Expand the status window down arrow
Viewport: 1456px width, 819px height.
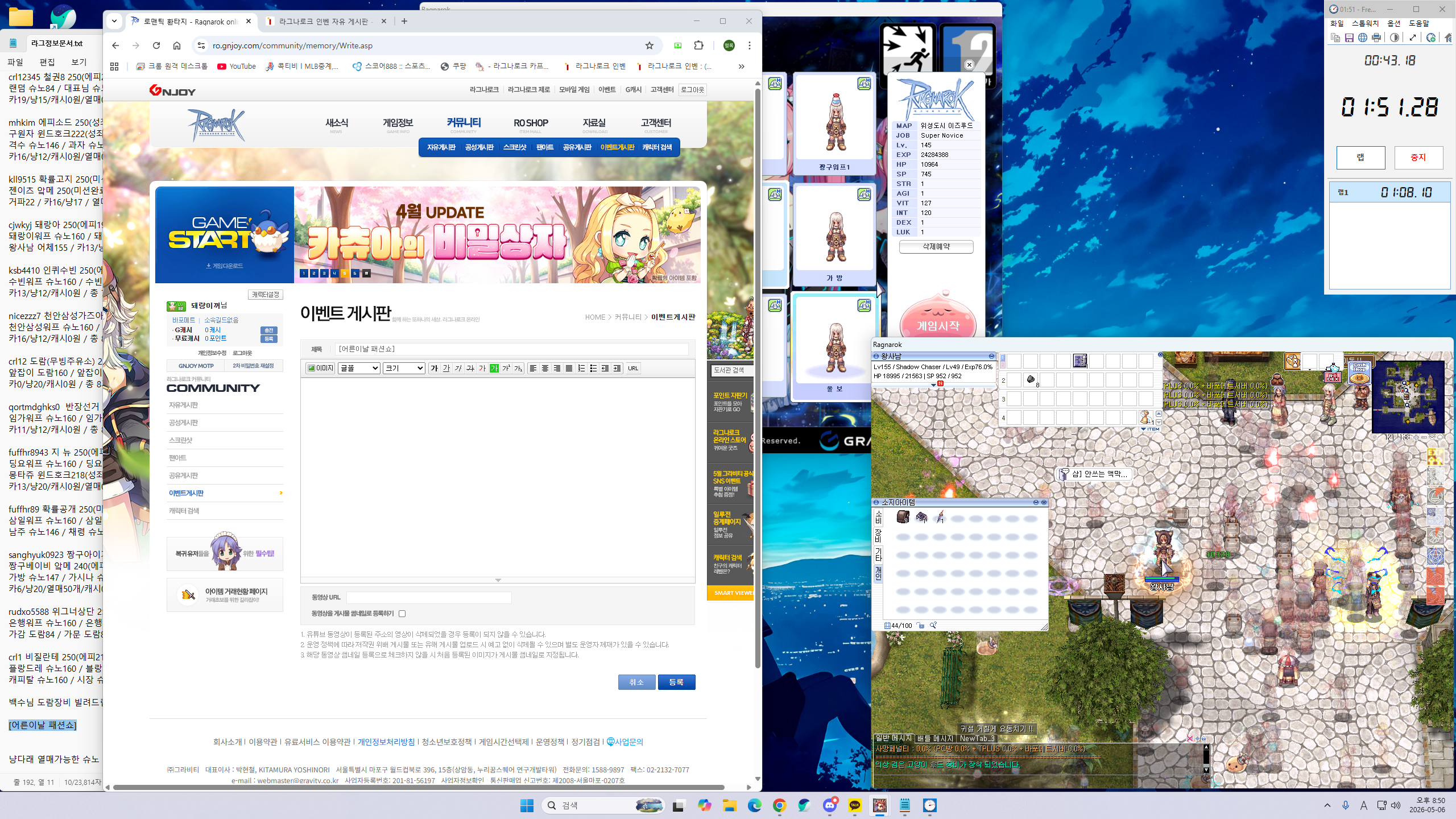(933, 385)
